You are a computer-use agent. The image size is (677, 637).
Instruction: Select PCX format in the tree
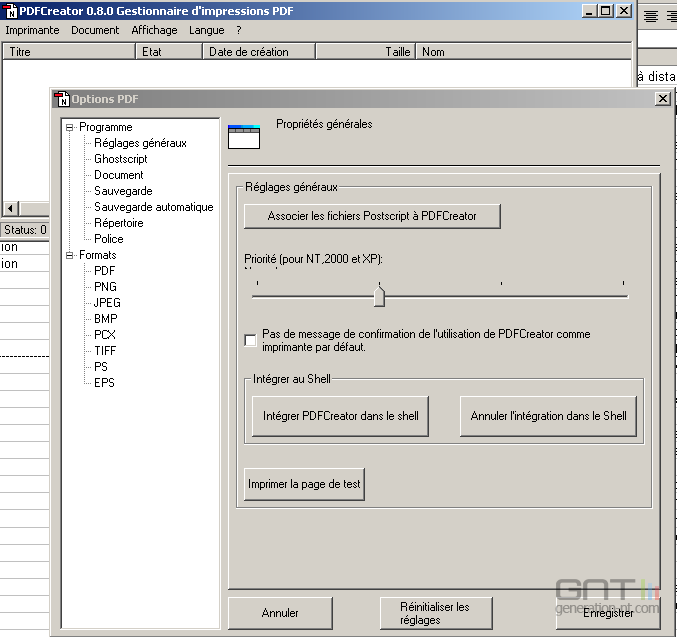105,335
